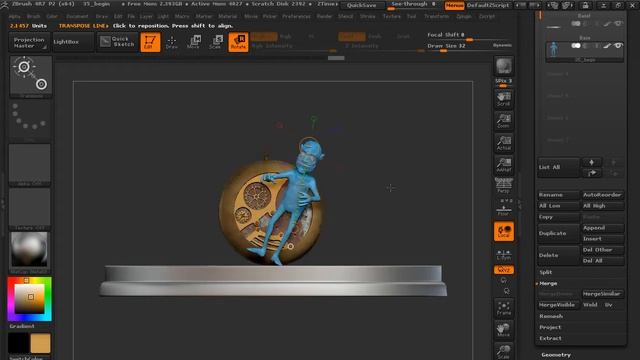The height and width of the screenshot is (360, 640).
Task: Click Insert button
Action: pyautogui.click(x=602, y=239)
